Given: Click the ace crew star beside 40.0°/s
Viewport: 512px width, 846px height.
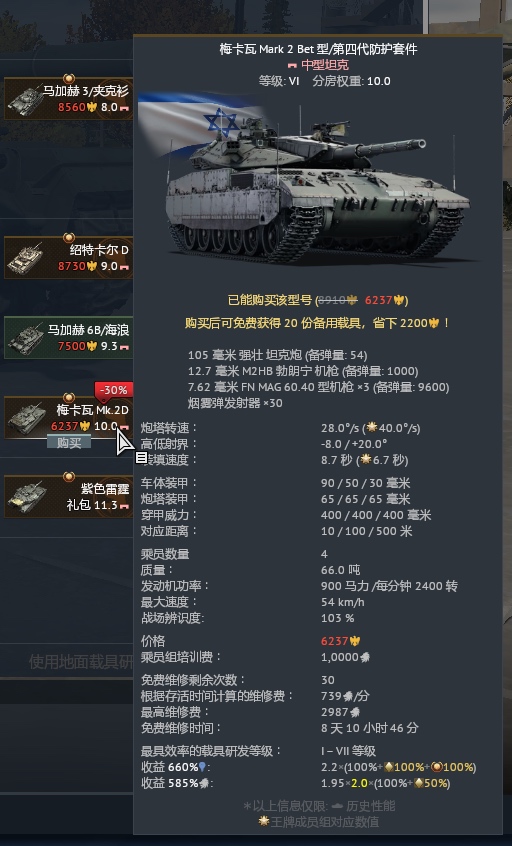Looking at the screenshot, I should coord(372,427).
